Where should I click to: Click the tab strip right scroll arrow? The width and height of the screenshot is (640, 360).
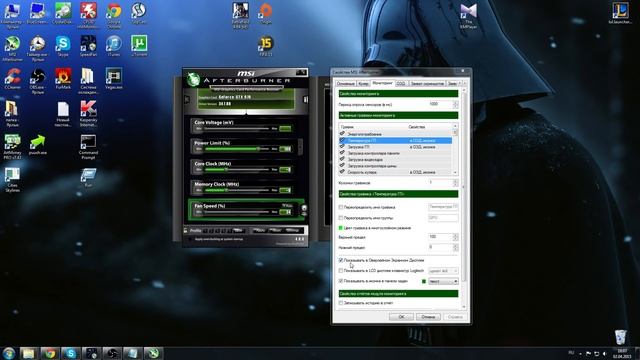tap(464, 83)
